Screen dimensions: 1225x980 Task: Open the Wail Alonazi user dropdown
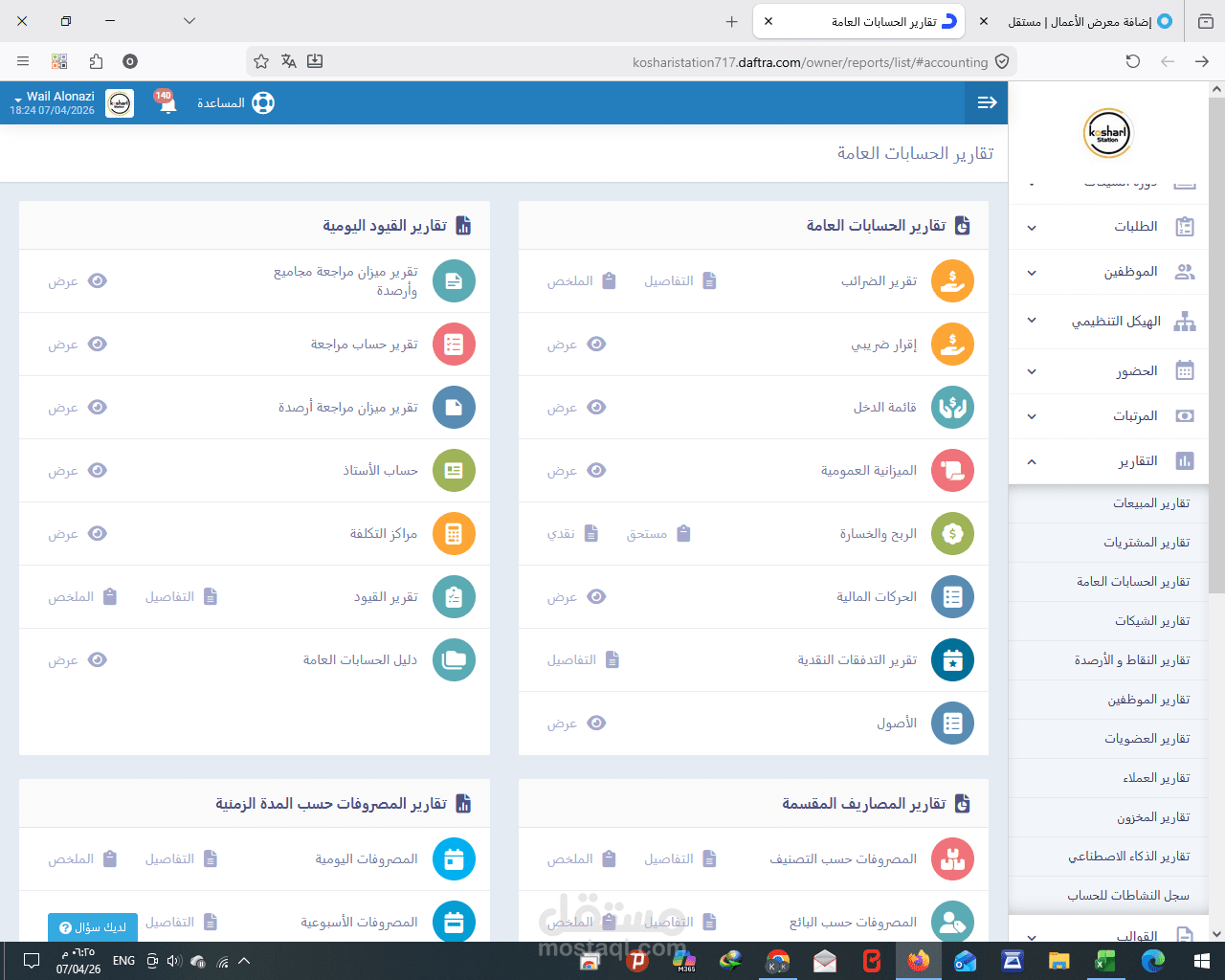(54, 102)
